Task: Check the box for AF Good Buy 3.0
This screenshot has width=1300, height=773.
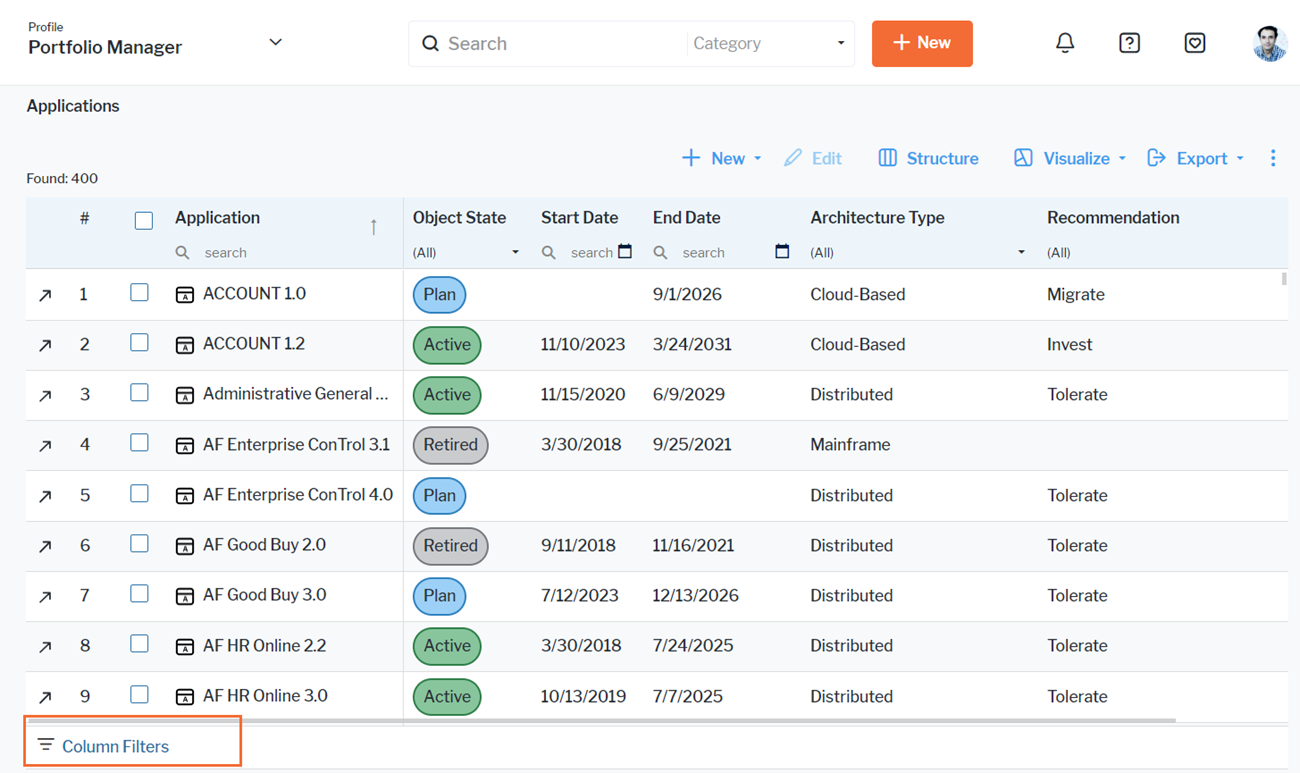Action: tap(139, 593)
